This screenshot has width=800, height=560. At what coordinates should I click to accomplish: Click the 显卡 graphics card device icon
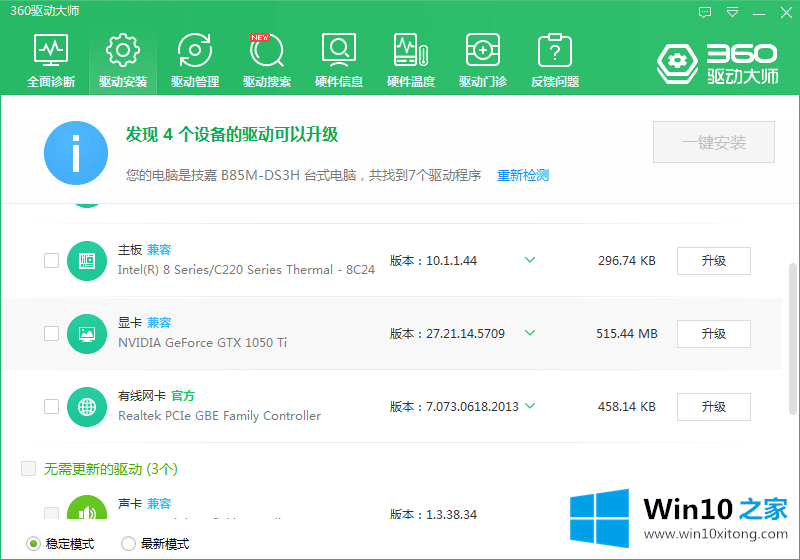[87, 334]
